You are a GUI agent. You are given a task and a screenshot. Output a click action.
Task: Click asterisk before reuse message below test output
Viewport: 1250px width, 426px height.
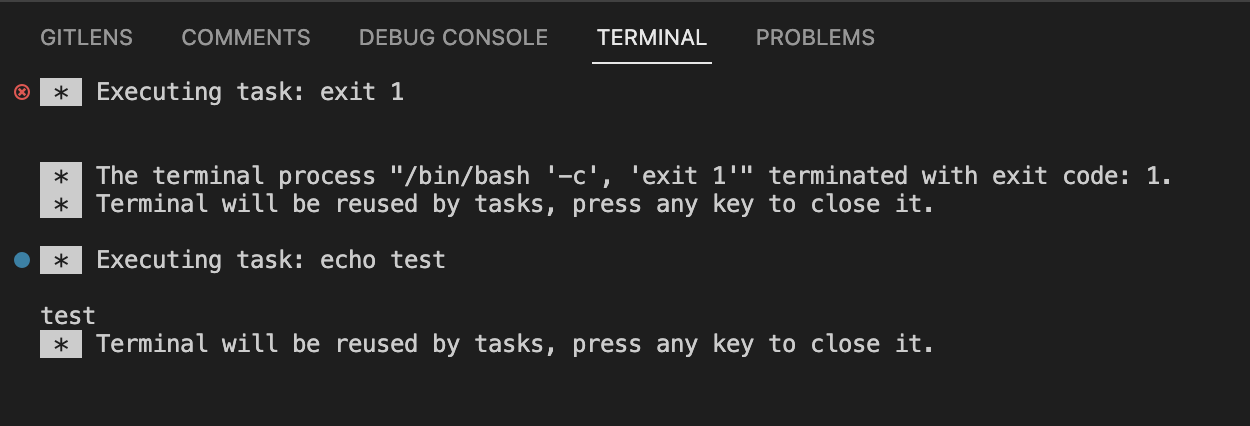pos(61,345)
